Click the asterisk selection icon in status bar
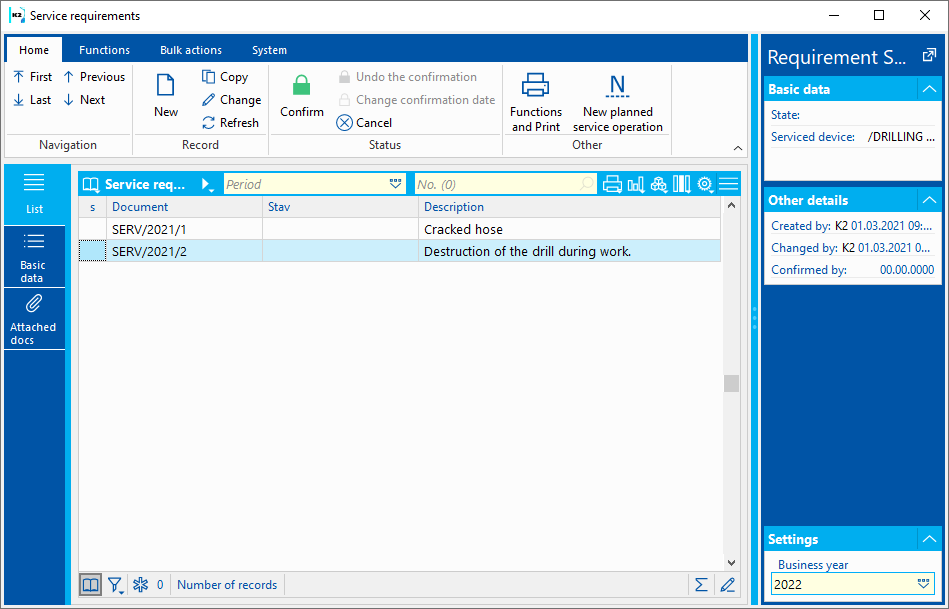This screenshot has width=949, height=609. tap(140, 585)
